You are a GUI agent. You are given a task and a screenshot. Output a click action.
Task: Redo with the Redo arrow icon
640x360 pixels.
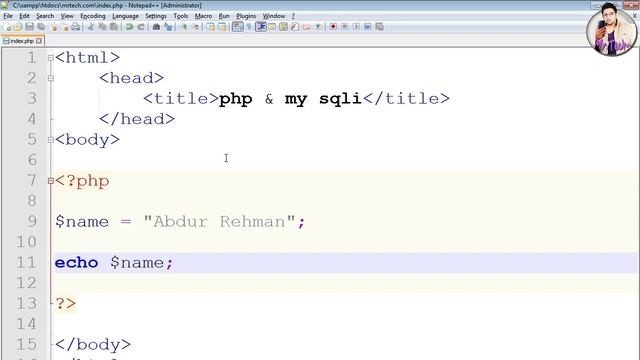(x=141, y=27)
